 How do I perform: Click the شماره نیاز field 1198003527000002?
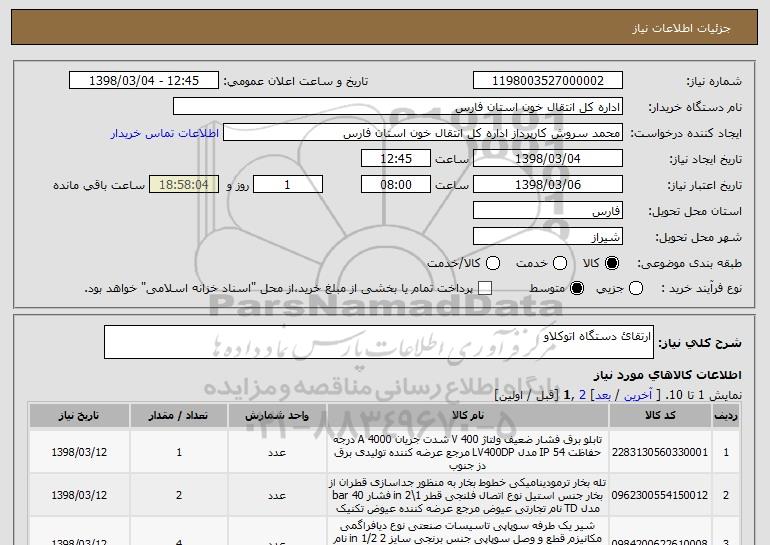[548, 81]
